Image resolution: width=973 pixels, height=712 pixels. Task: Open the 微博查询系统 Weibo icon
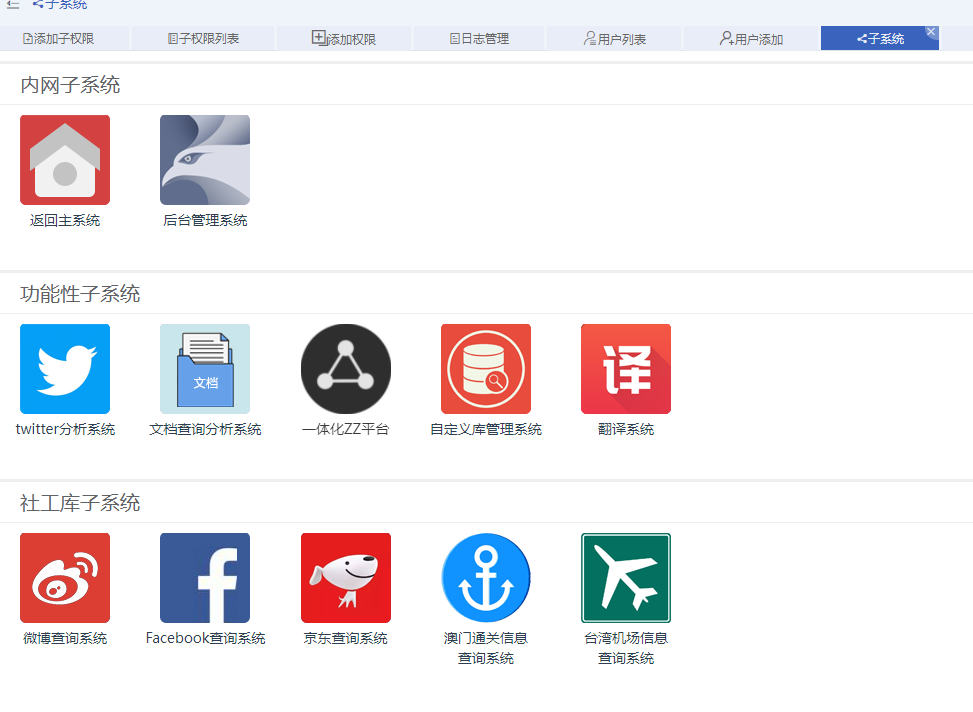pos(65,578)
